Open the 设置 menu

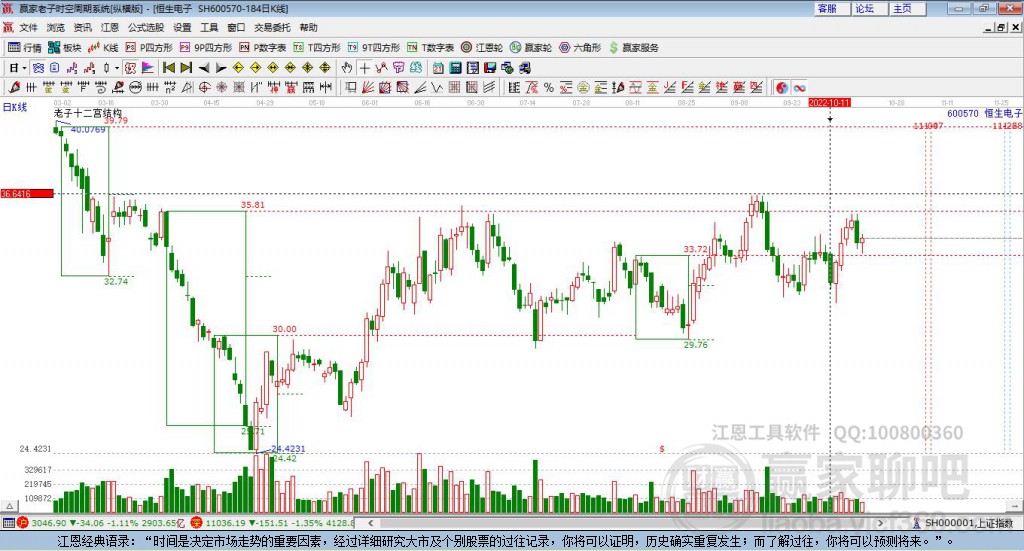[182, 27]
